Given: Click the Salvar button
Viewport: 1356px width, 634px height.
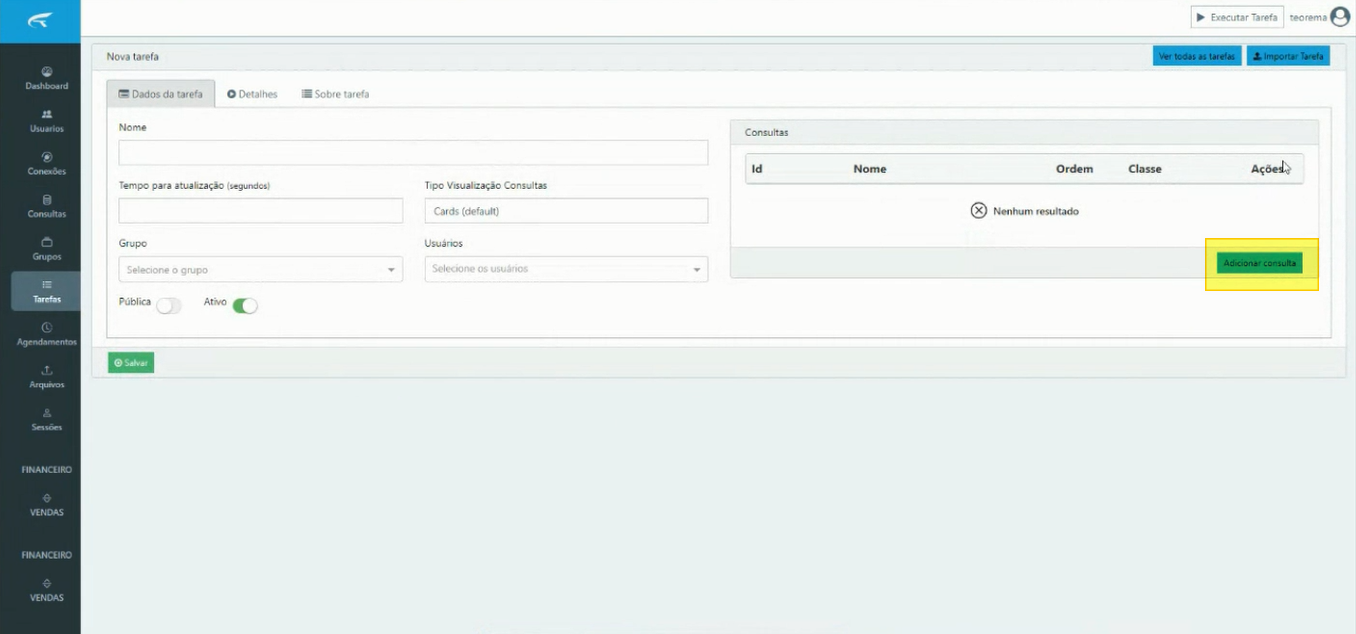Looking at the screenshot, I should coord(131,363).
